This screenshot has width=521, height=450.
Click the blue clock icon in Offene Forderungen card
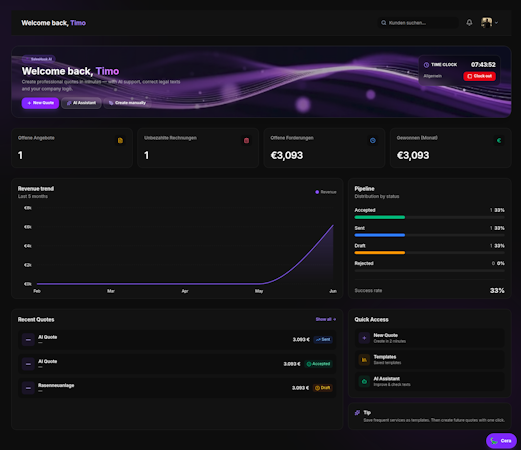click(x=373, y=140)
